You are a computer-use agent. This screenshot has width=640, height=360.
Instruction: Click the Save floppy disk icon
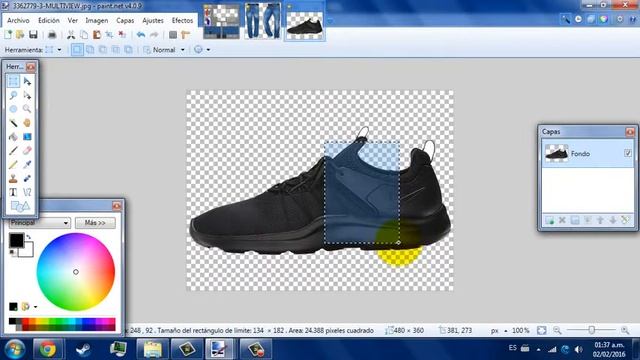point(33,35)
